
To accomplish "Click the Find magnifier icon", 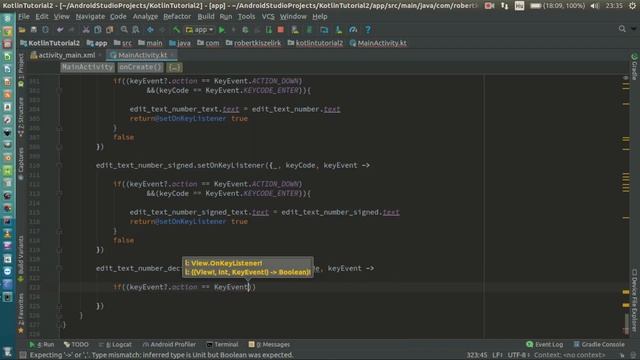I will (124, 30).
